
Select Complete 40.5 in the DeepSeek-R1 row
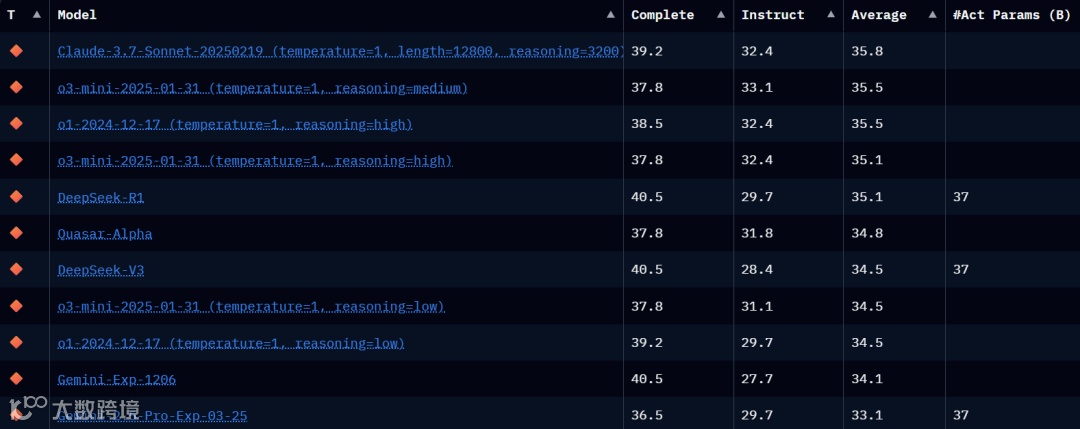(647, 197)
